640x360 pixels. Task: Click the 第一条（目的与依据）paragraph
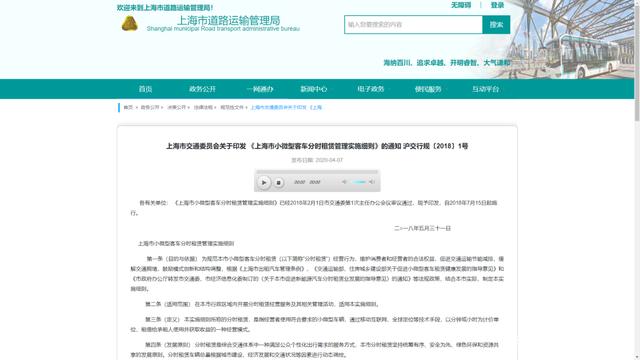317,273
